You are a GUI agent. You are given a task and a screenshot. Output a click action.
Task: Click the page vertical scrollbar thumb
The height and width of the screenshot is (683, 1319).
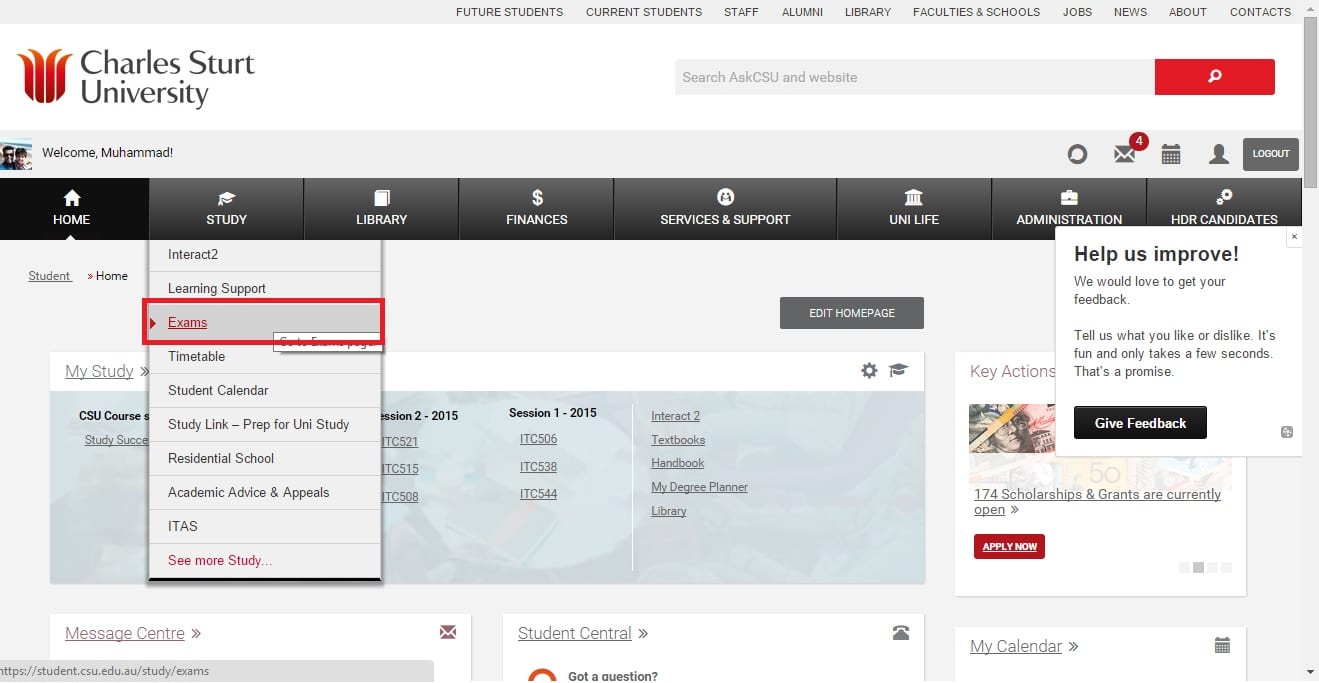(x=1310, y=100)
